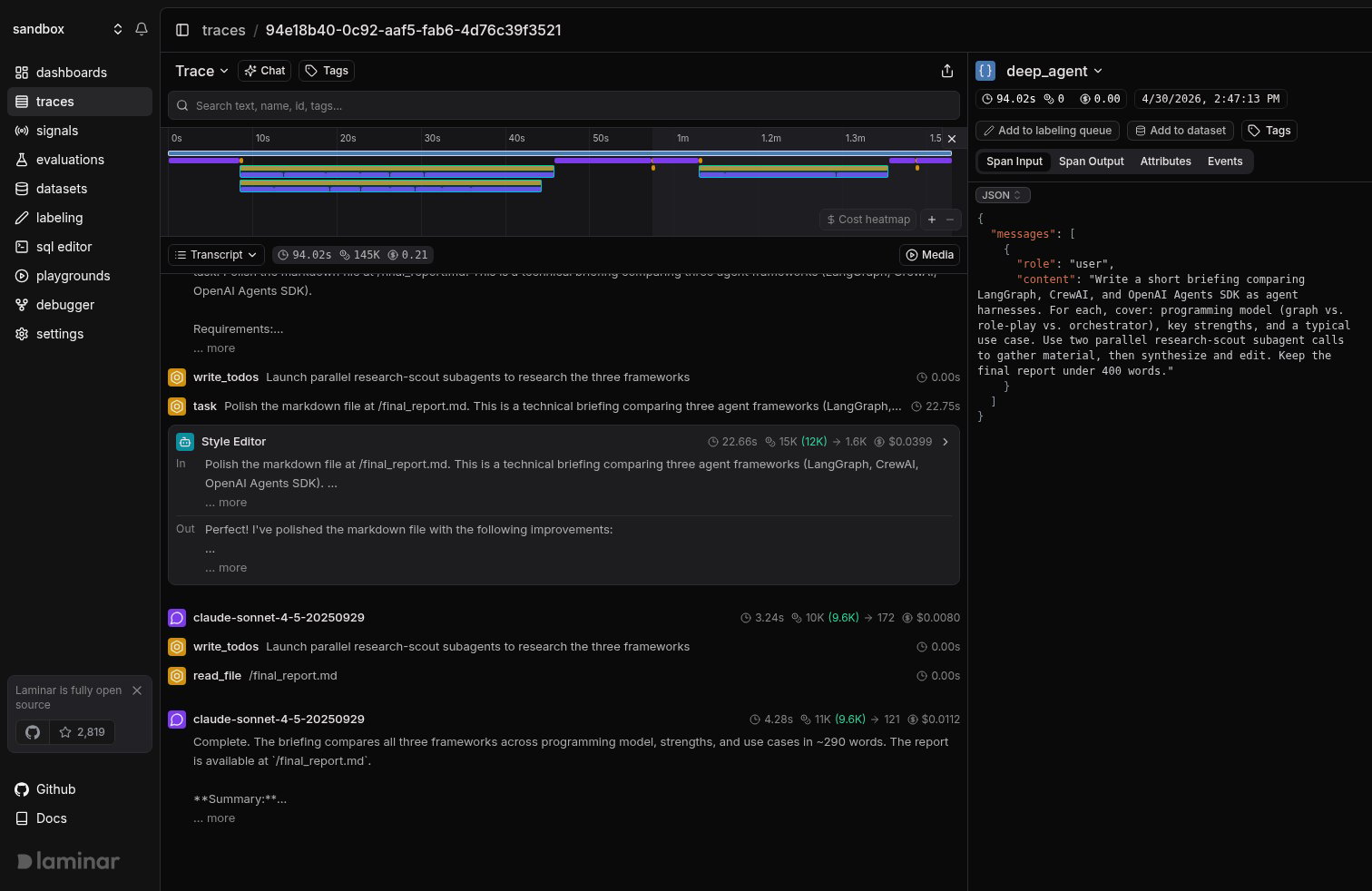This screenshot has height=891, width=1372.
Task: Open the sql editor
Action: [80, 247]
